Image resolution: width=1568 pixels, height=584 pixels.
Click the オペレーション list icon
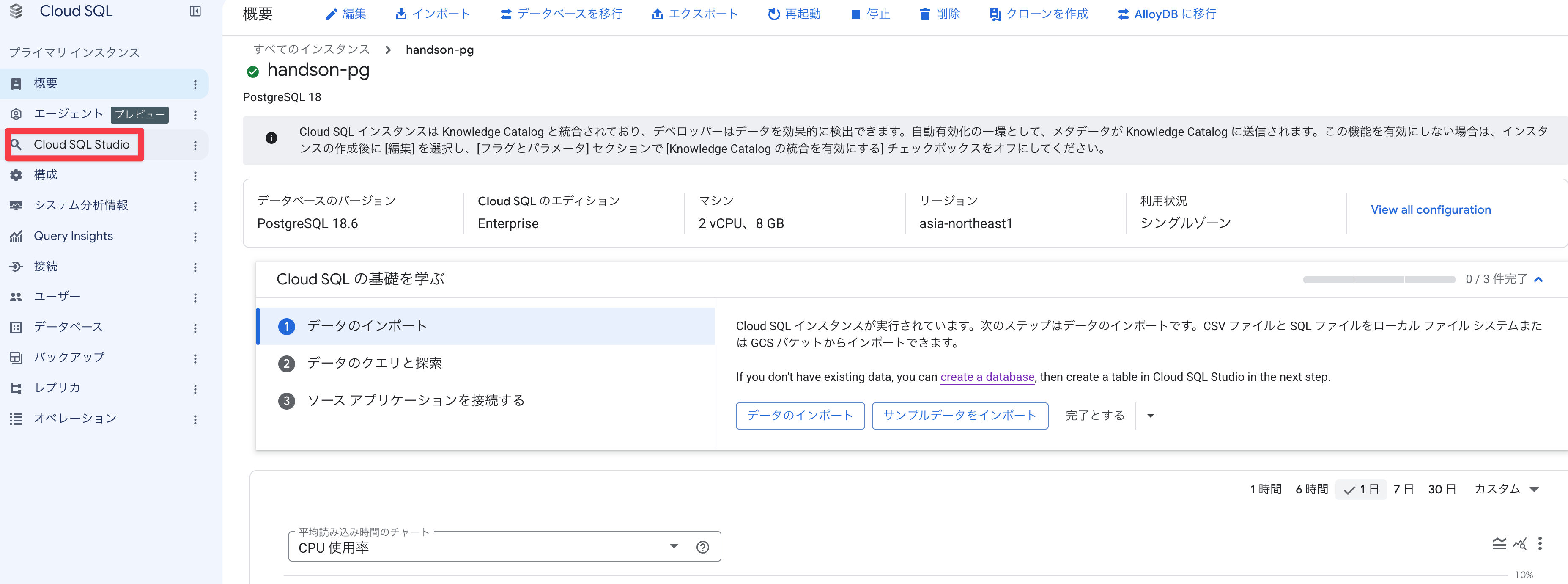pyautogui.click(x=16, y=419)
